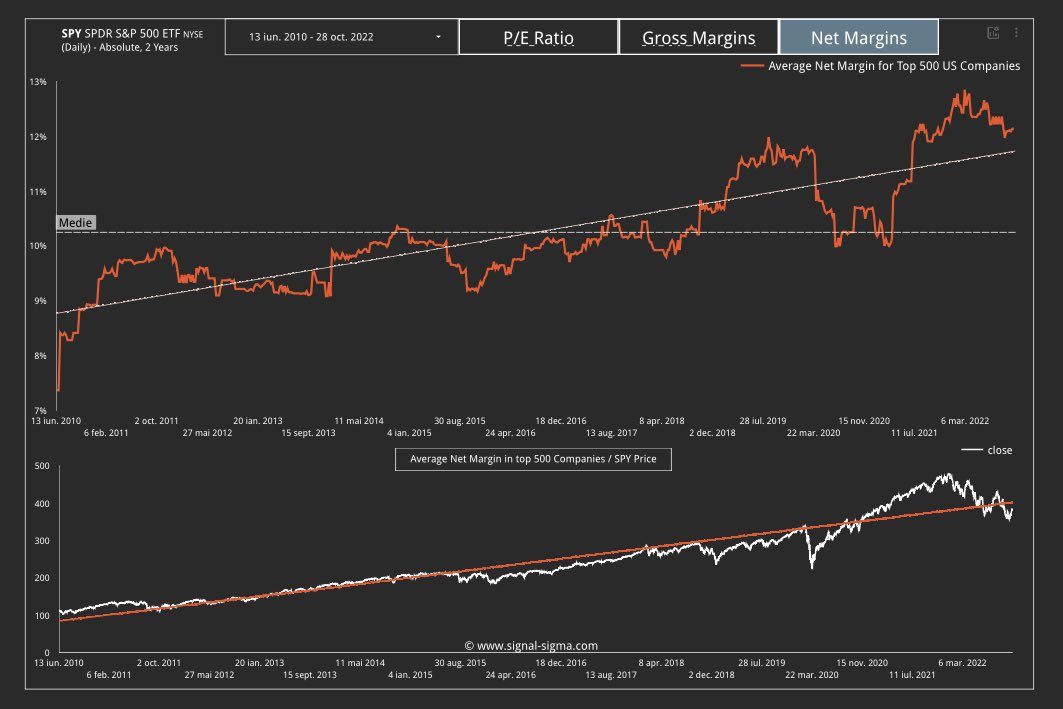Viewport: 1063px width, 709px height.
Task: Open the three-dot options menu
Action: (1017, 33)
